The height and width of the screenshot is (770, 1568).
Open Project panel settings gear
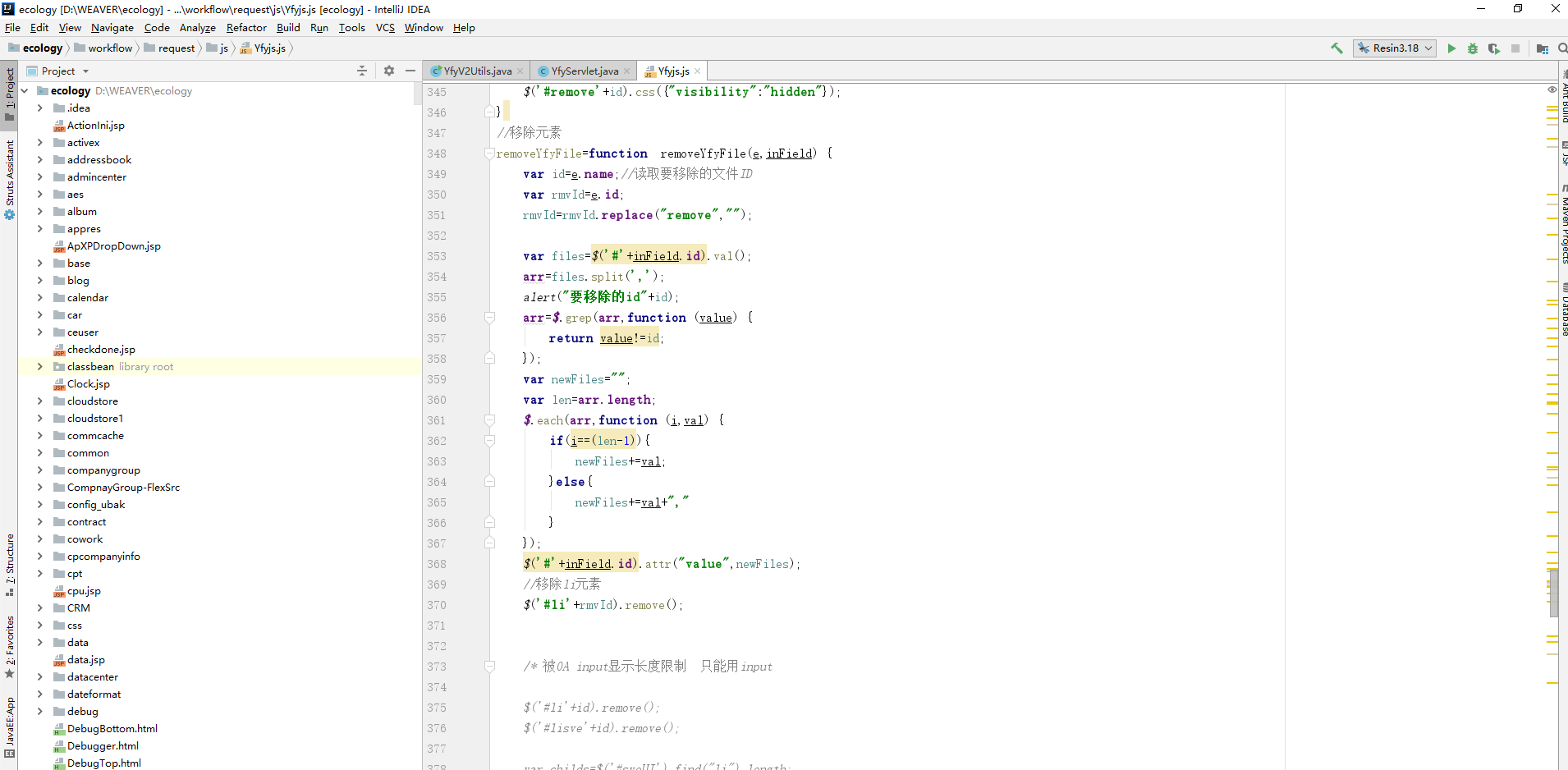388,71
